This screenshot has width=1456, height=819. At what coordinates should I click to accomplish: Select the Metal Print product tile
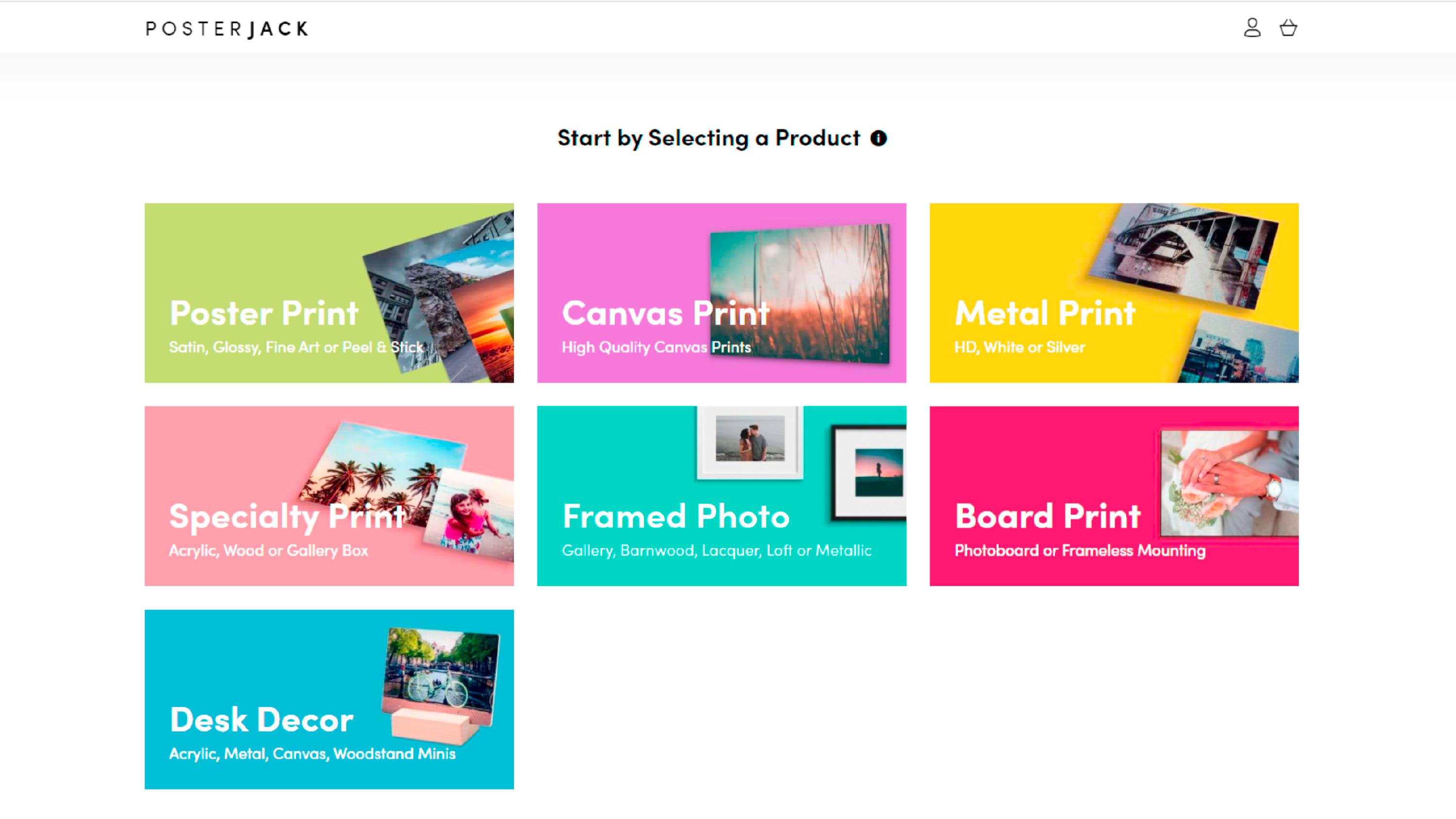[x=1113, y=293]
